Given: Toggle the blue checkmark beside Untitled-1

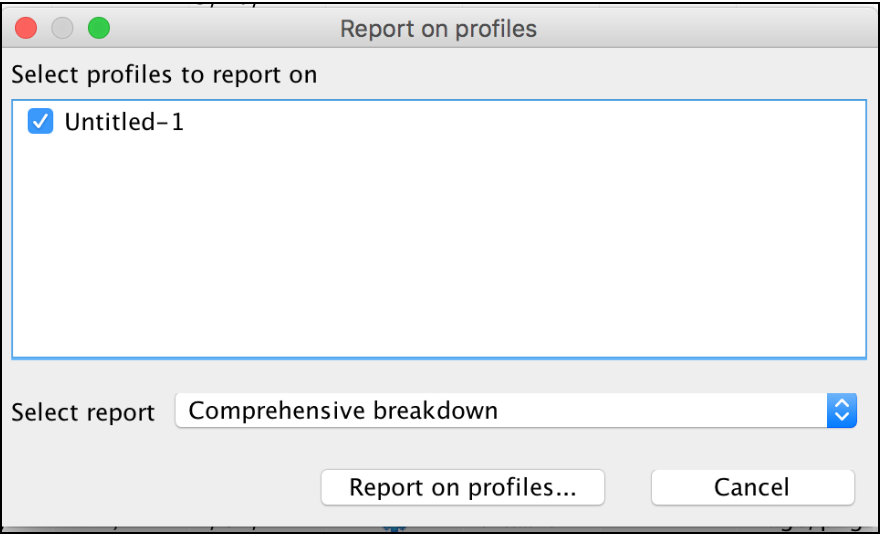Looking at the screenshot, I should 40,122.
